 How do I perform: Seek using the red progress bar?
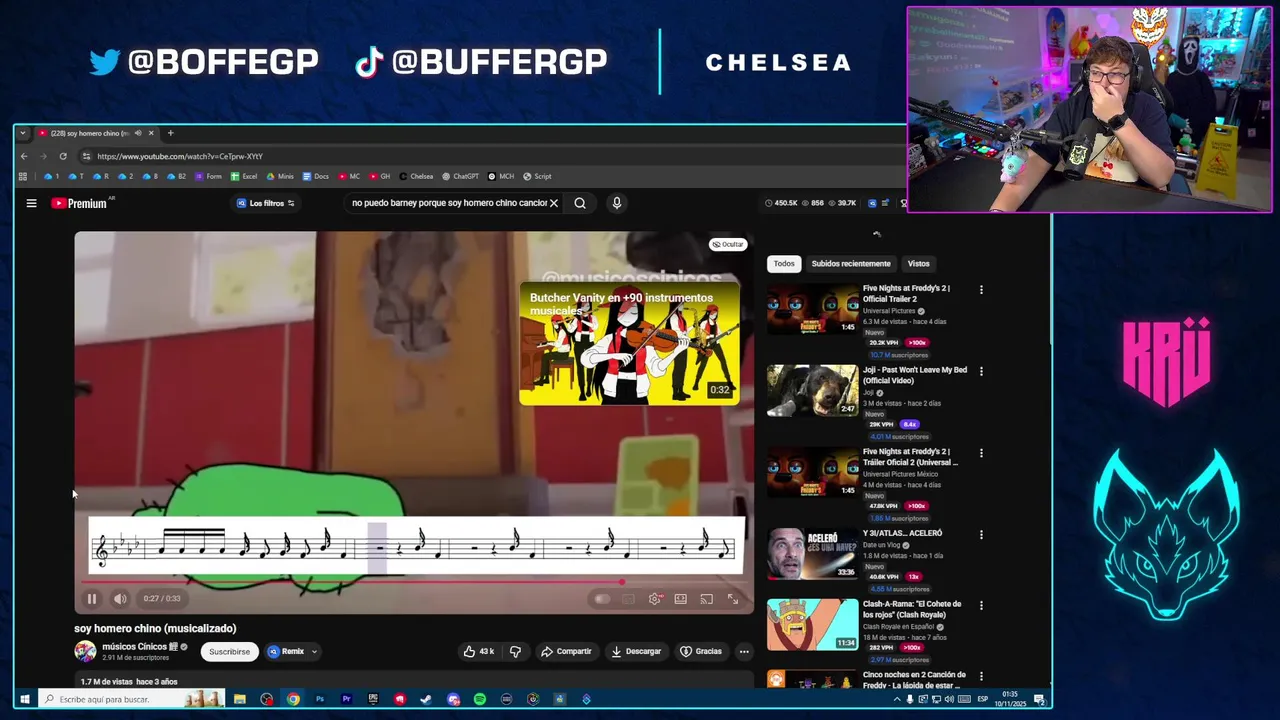pyautogui.click(x=415, y=582)
